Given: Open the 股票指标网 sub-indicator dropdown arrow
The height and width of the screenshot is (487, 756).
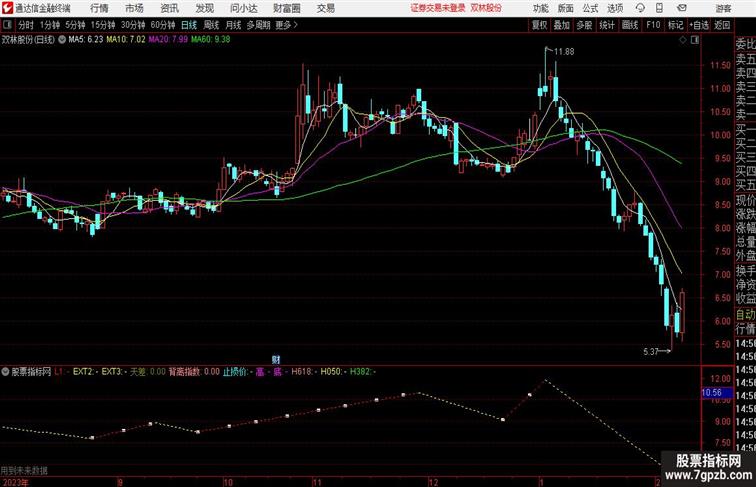Looking at the screenshot, I should point(4,371).
